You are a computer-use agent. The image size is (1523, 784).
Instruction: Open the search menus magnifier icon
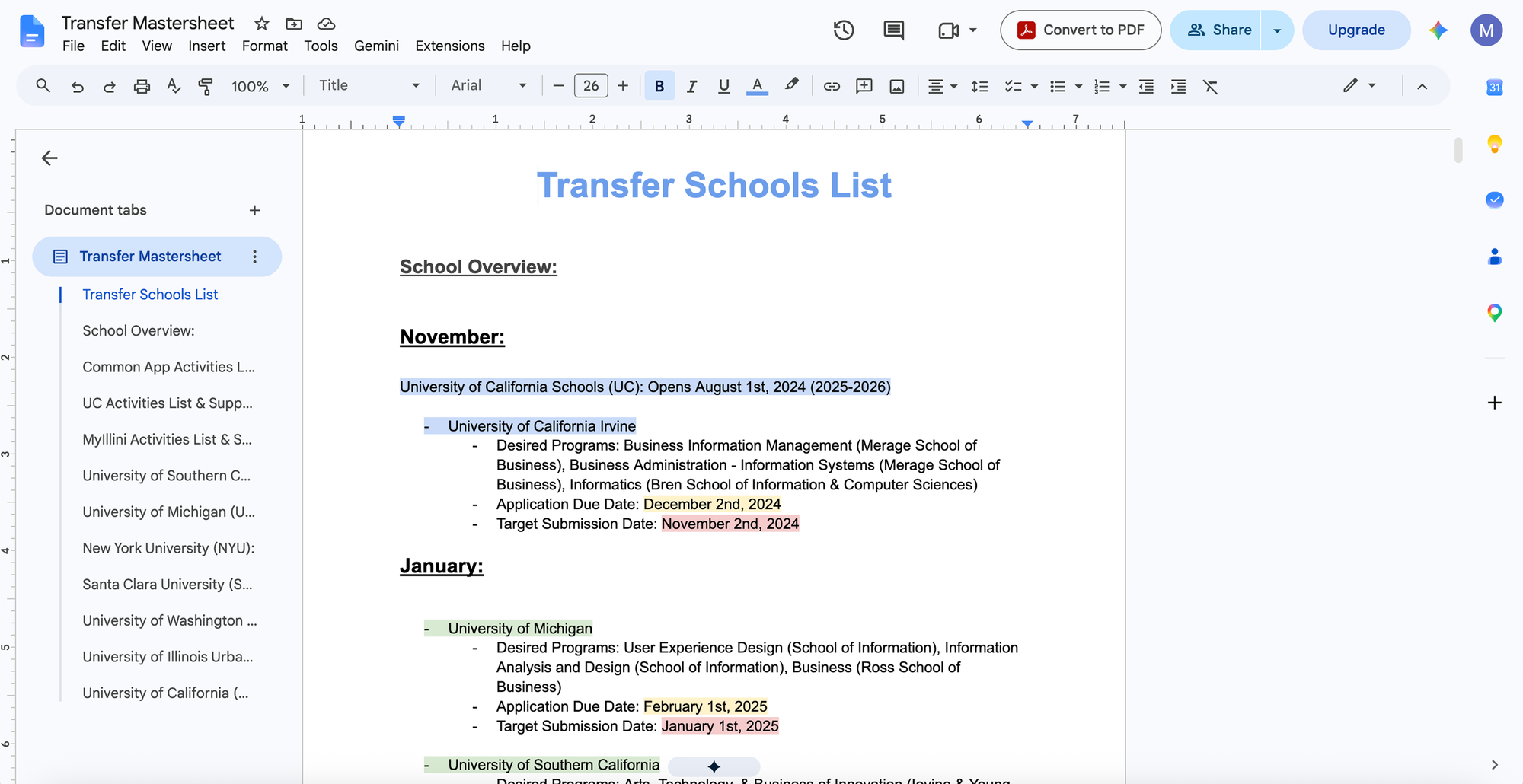(43, 86)
